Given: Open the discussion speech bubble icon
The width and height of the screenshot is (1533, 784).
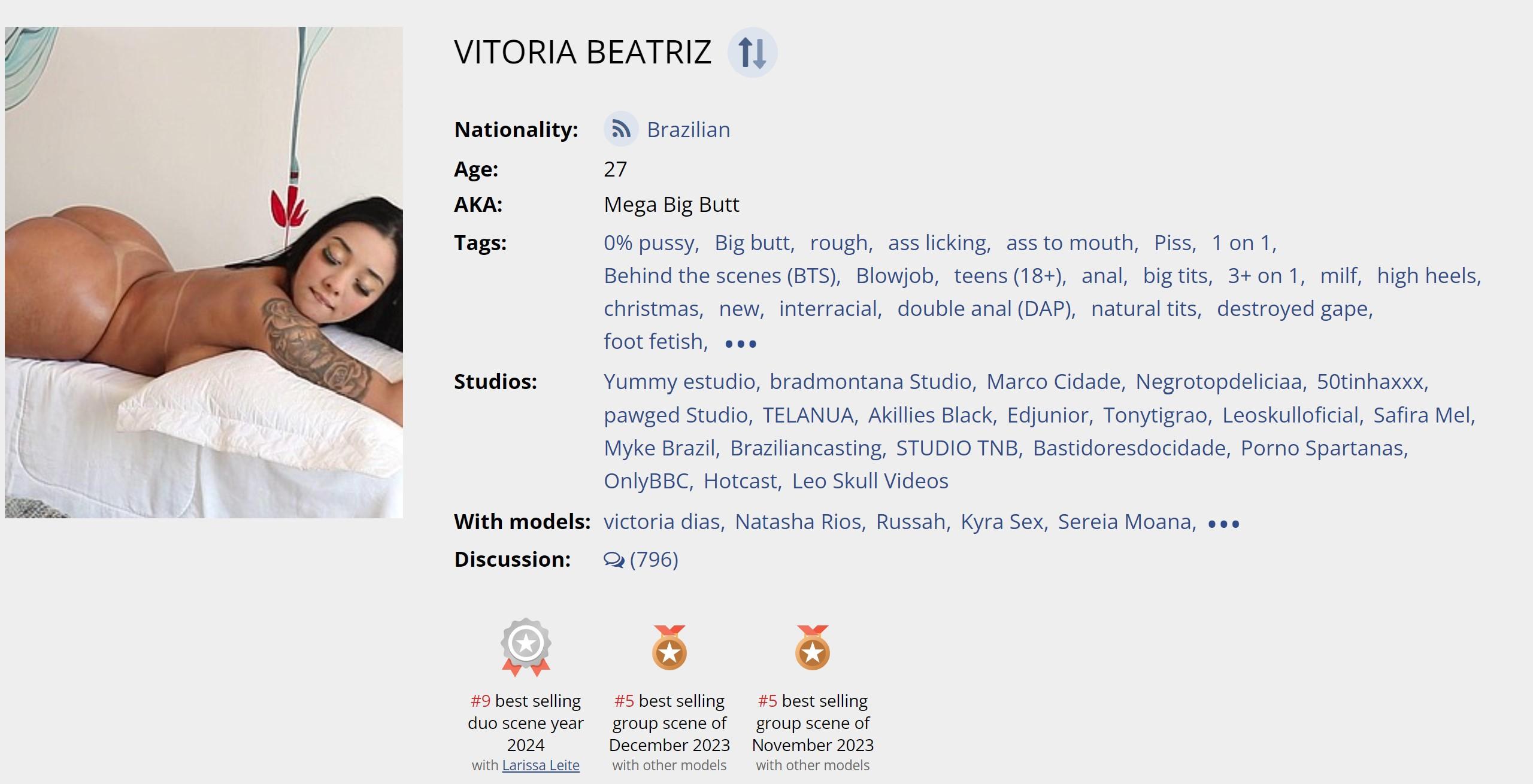Looking at the screenshot, I should coord(614,560).
